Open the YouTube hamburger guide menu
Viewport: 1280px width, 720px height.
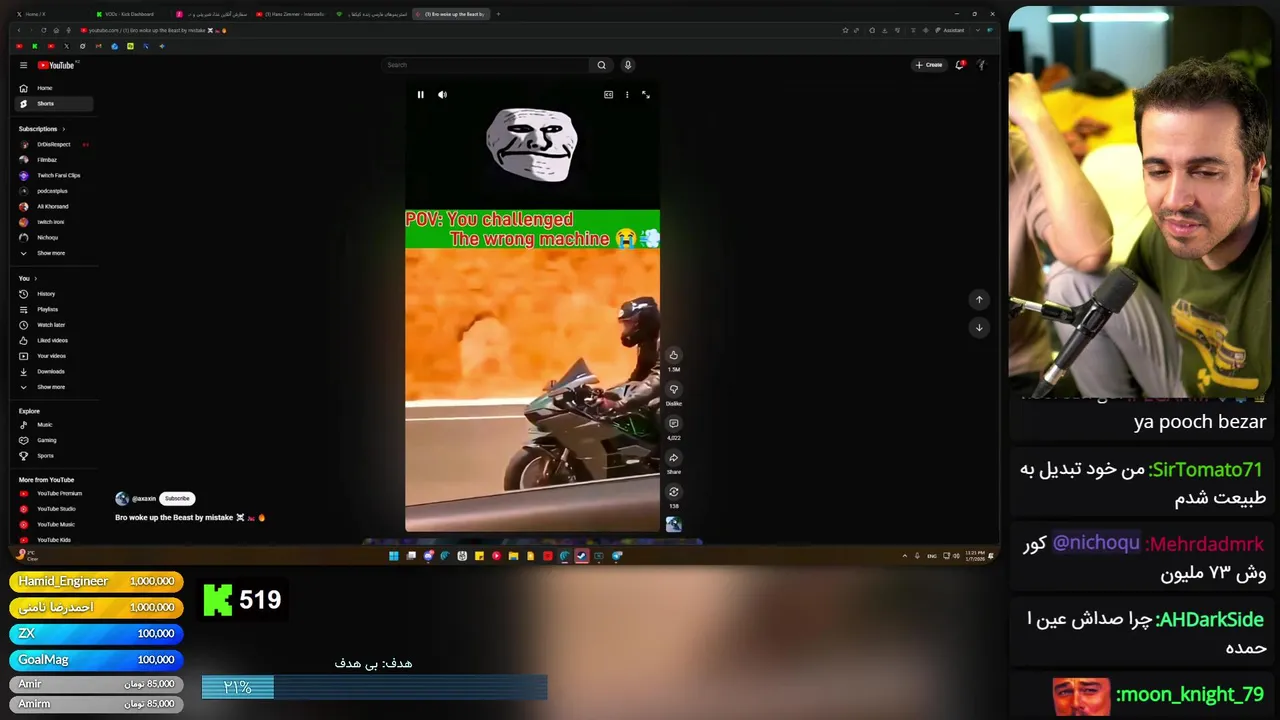tap(23, 65)
